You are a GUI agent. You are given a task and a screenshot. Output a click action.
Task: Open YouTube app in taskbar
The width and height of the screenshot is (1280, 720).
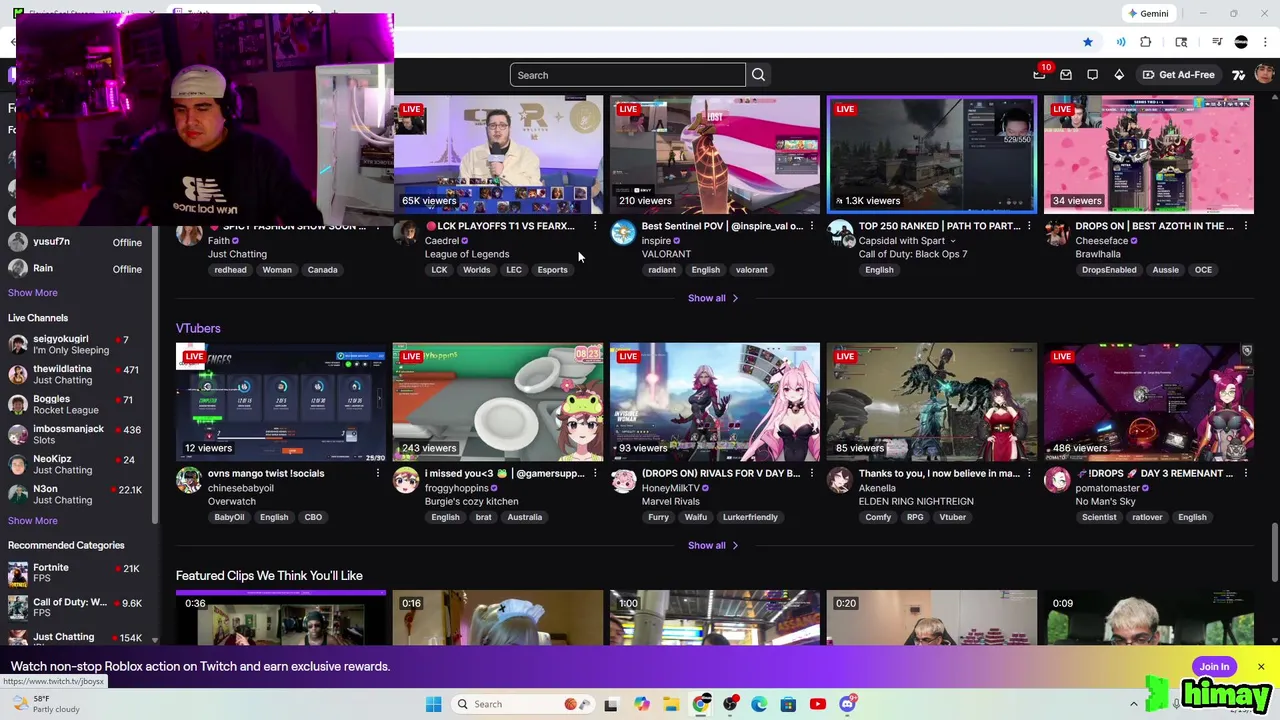[818, 704]
